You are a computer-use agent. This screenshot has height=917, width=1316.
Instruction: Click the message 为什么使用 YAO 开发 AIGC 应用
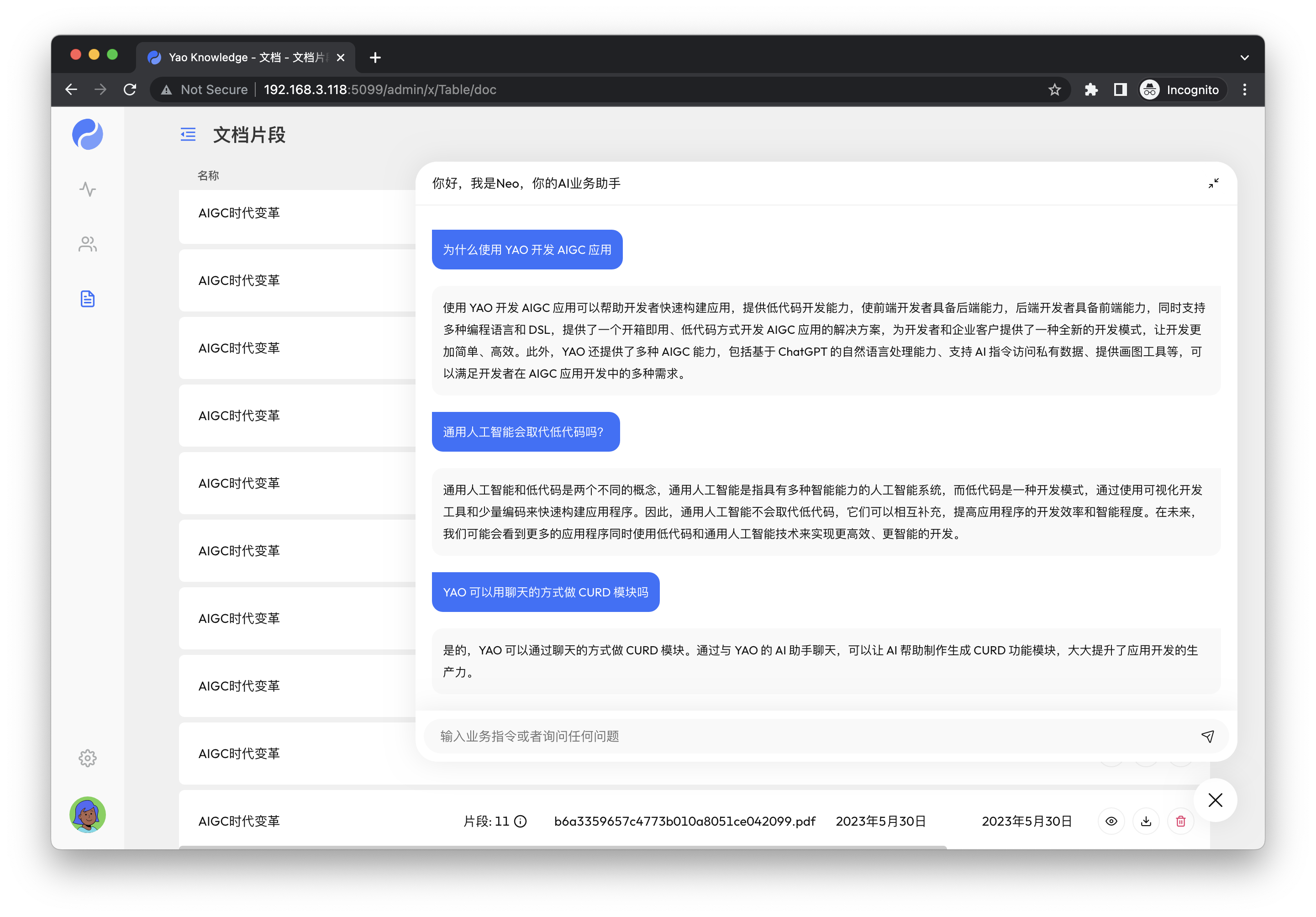pos(527,249)
